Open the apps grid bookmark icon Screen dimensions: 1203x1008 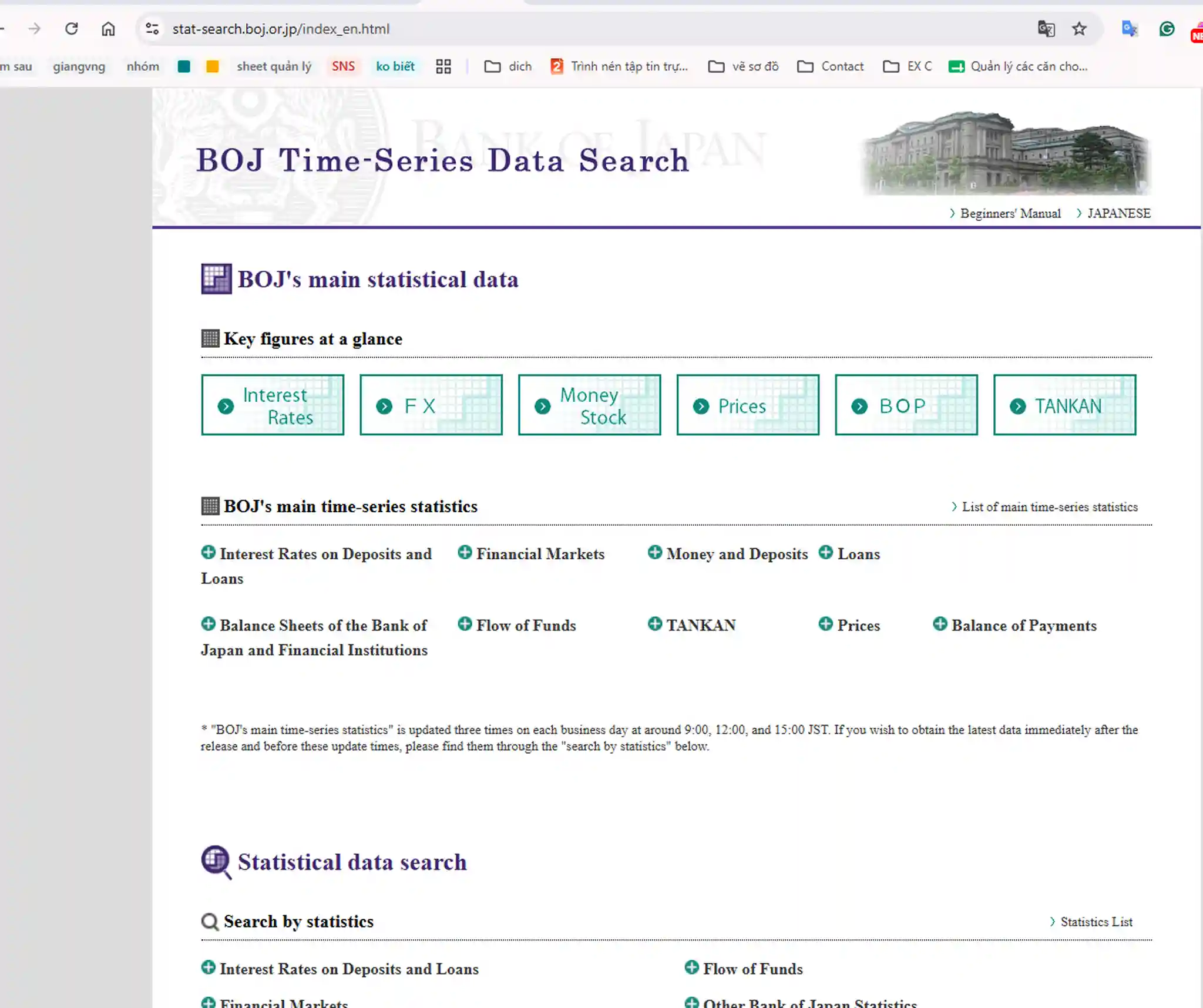443,66
